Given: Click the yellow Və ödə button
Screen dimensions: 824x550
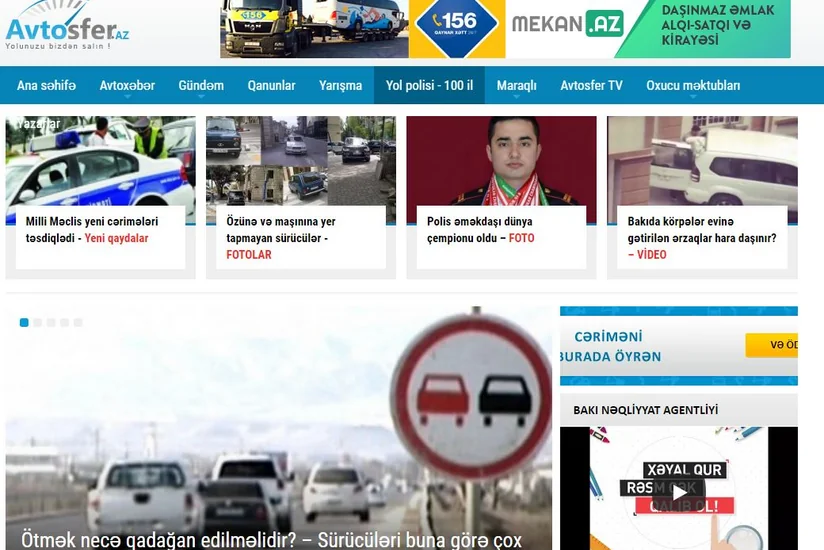Looking at the screenshot, I should 771,345.
